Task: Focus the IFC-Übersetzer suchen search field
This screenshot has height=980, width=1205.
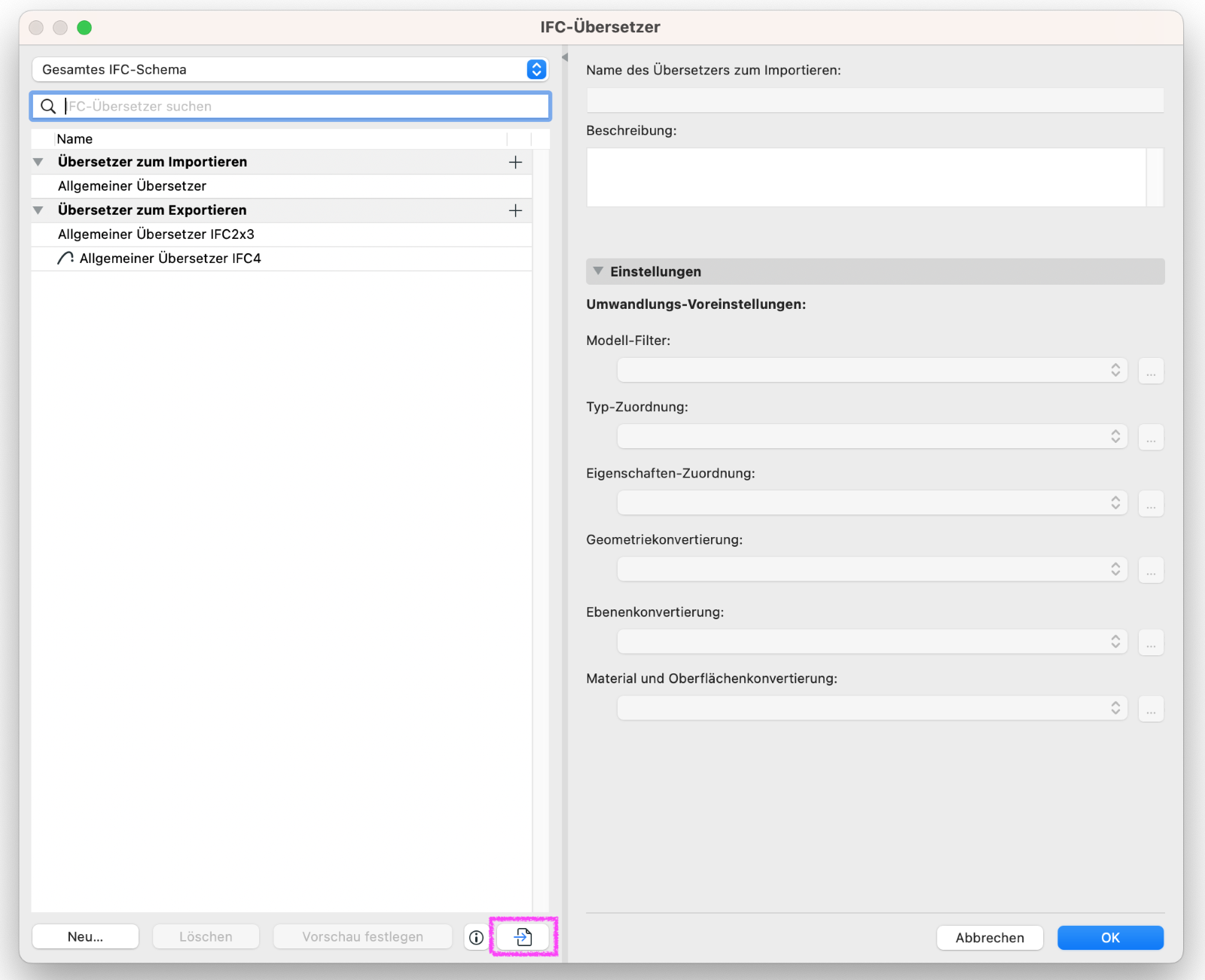Action: (x=301, y=106)
